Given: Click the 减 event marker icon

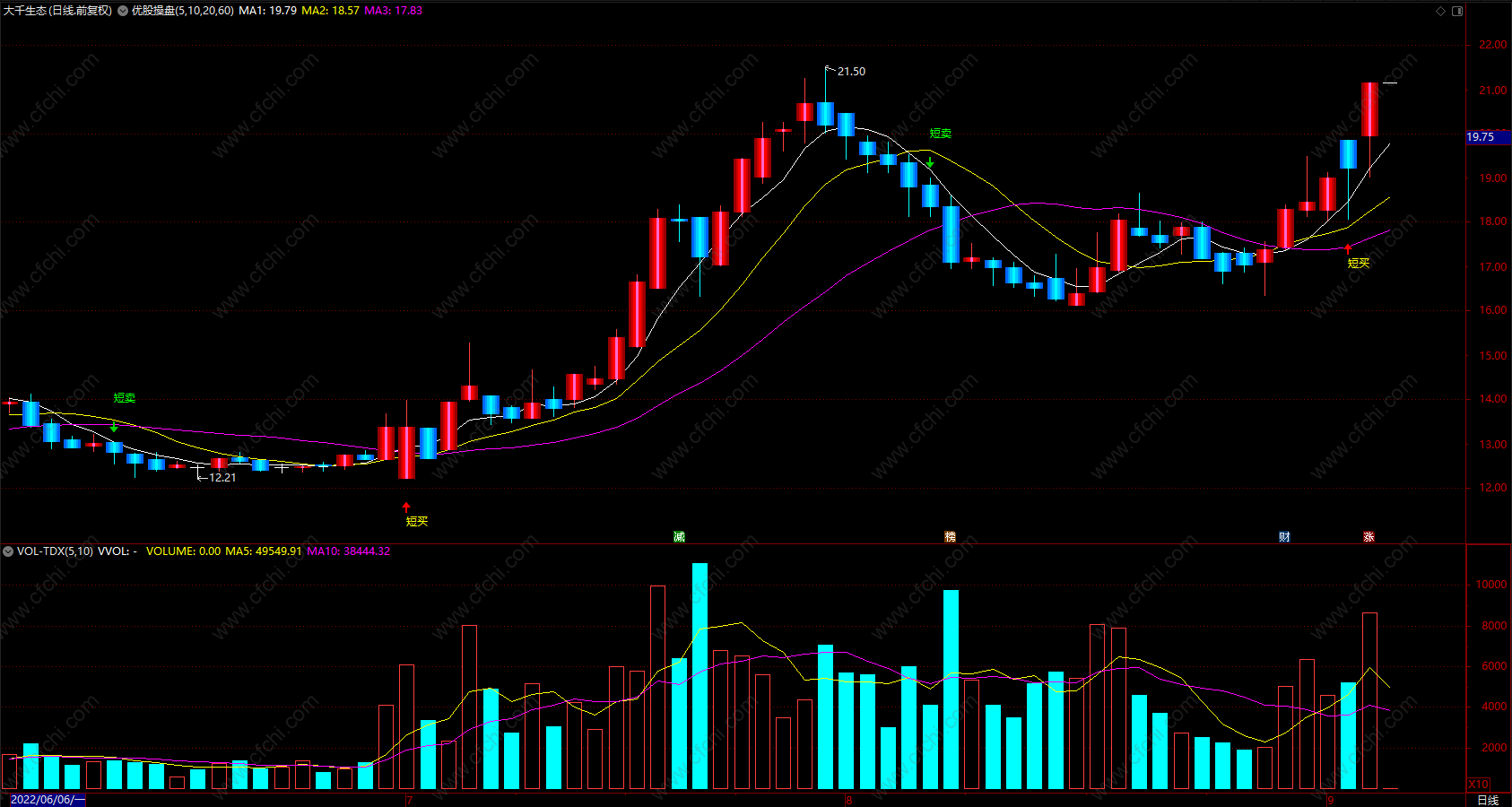Looking at the screenshot, I should (679, 536).
